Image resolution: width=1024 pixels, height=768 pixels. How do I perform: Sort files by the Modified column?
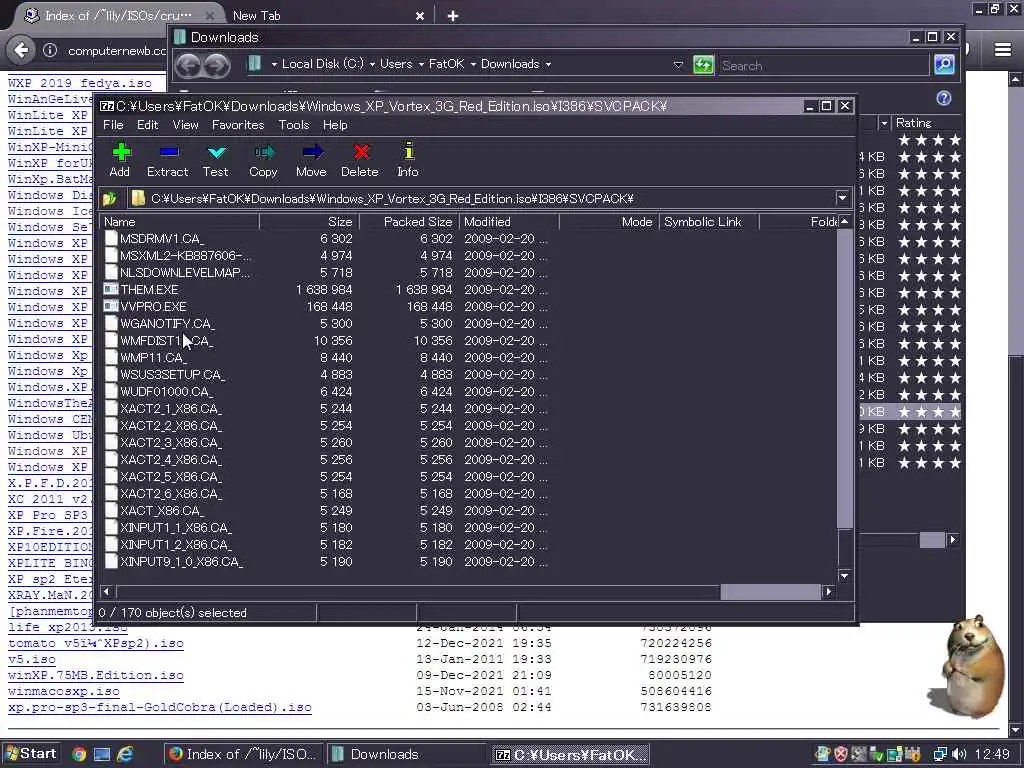509,222
